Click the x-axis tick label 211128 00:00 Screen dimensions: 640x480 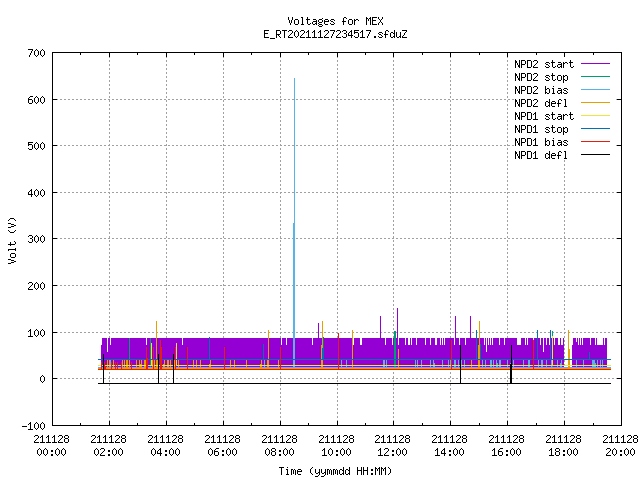[51, 446]
